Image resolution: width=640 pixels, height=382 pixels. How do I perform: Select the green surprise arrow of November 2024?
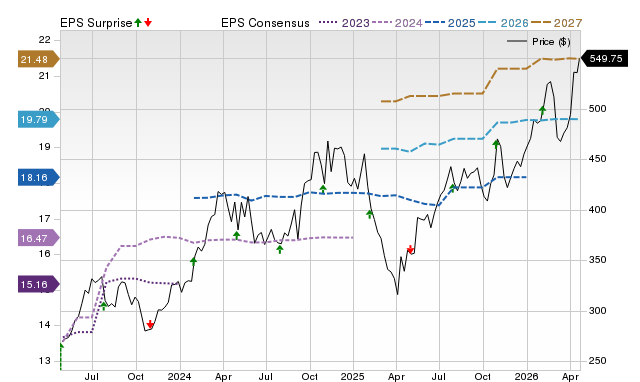pos(323,189)
